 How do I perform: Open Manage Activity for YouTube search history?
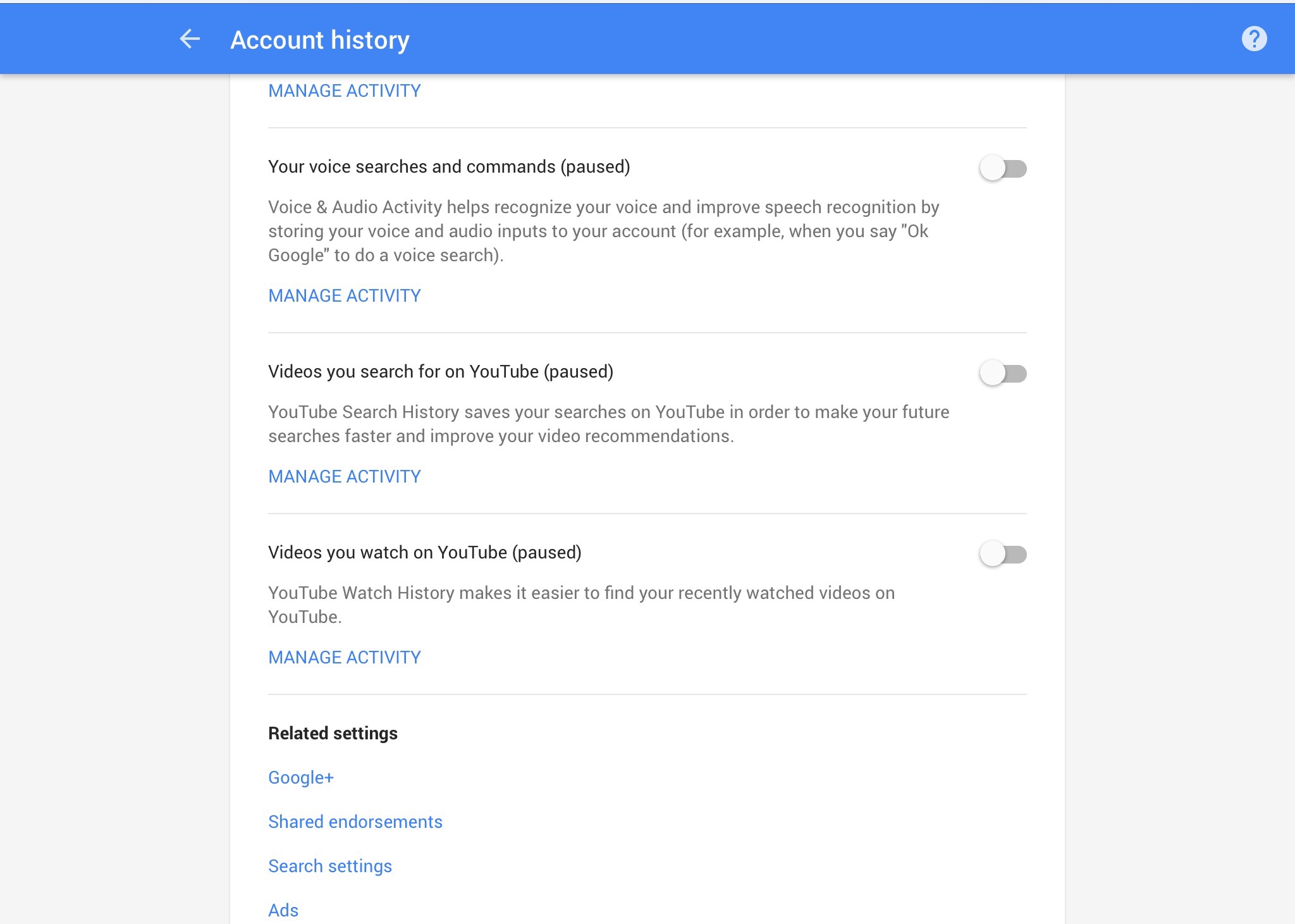344,477
